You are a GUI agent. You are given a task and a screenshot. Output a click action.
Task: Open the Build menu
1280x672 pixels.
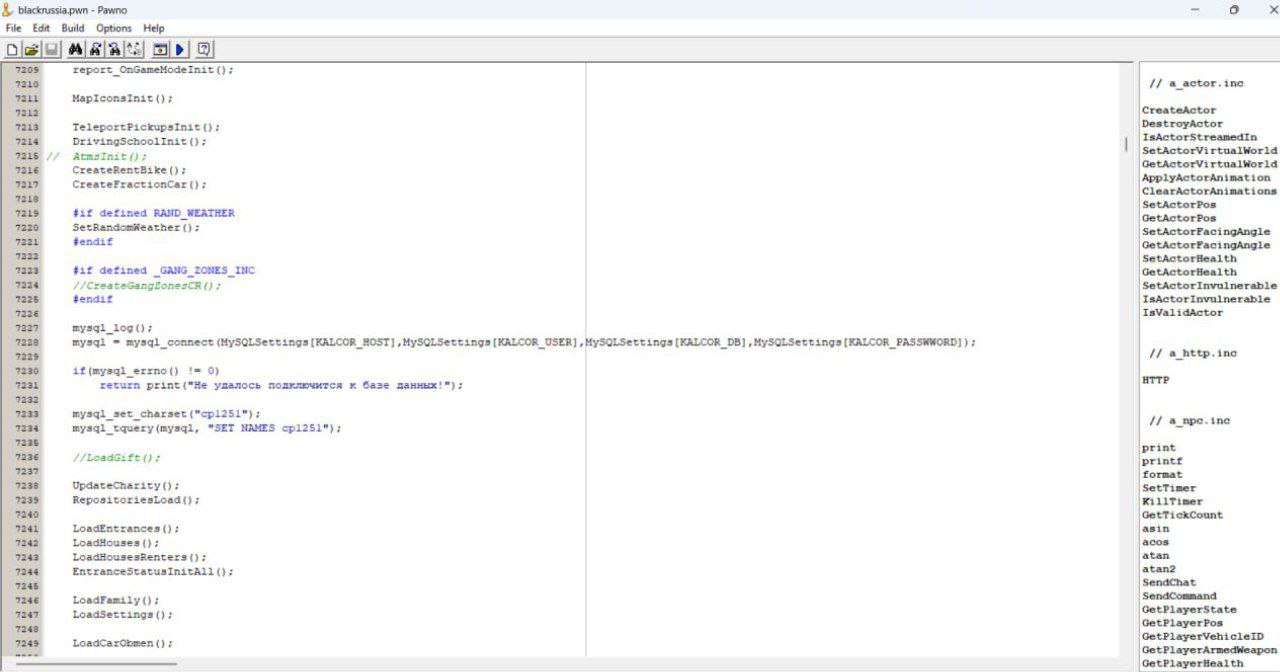coord(73,28)
